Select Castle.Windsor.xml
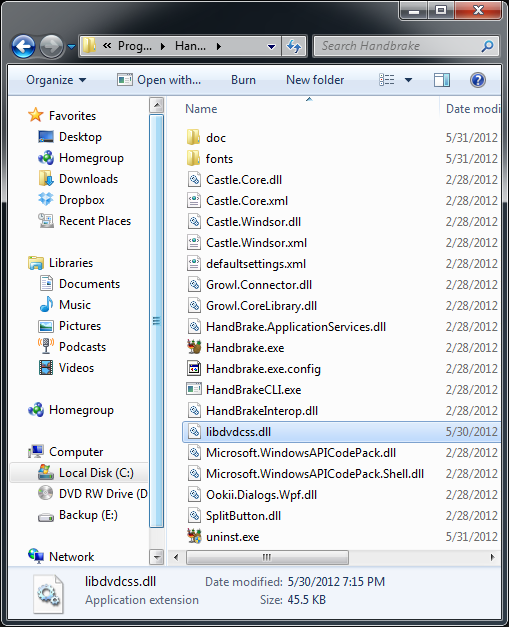The width and height of the screenshot is (509, 627). [256, 243]
